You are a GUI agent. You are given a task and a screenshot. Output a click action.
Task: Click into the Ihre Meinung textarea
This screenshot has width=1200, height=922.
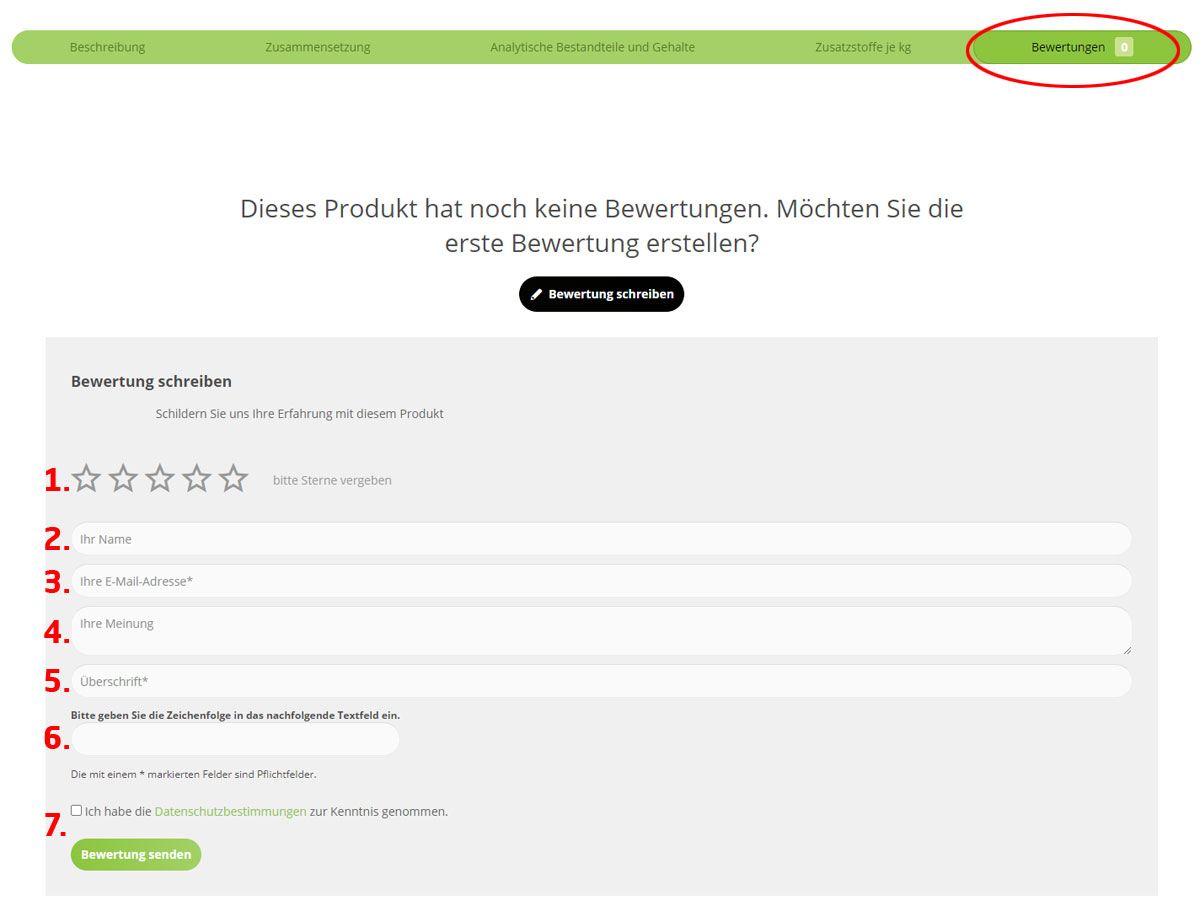tap(601, 631)
